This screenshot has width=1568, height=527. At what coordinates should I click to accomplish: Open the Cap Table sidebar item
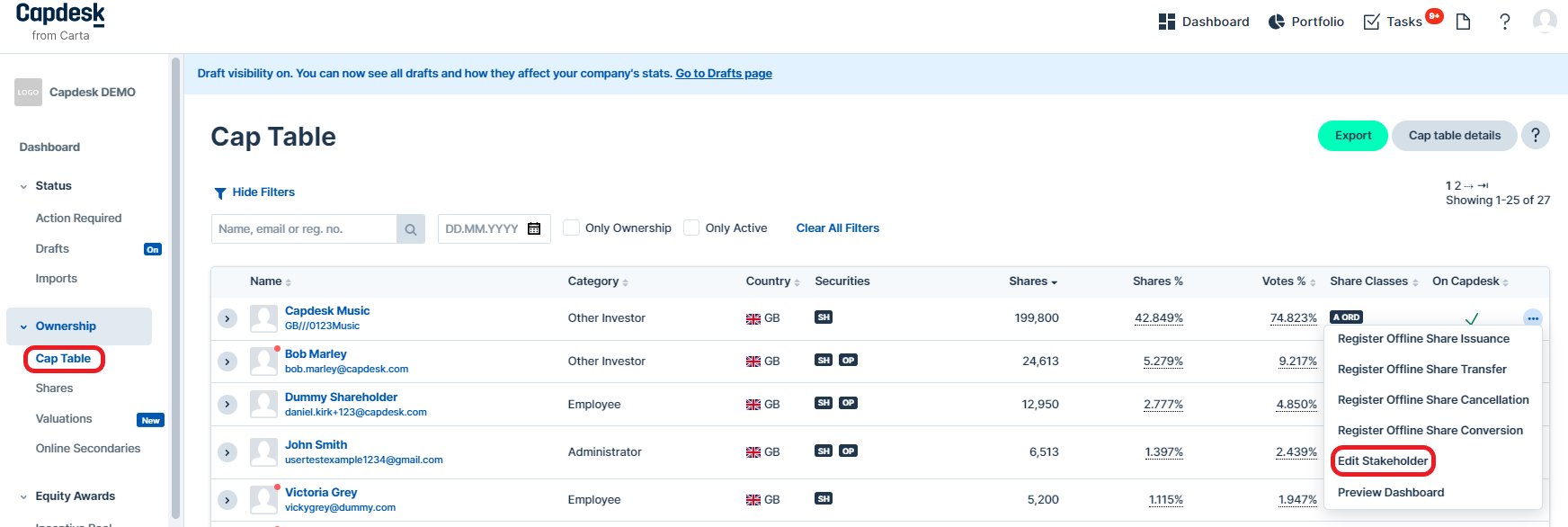point(63,359)
